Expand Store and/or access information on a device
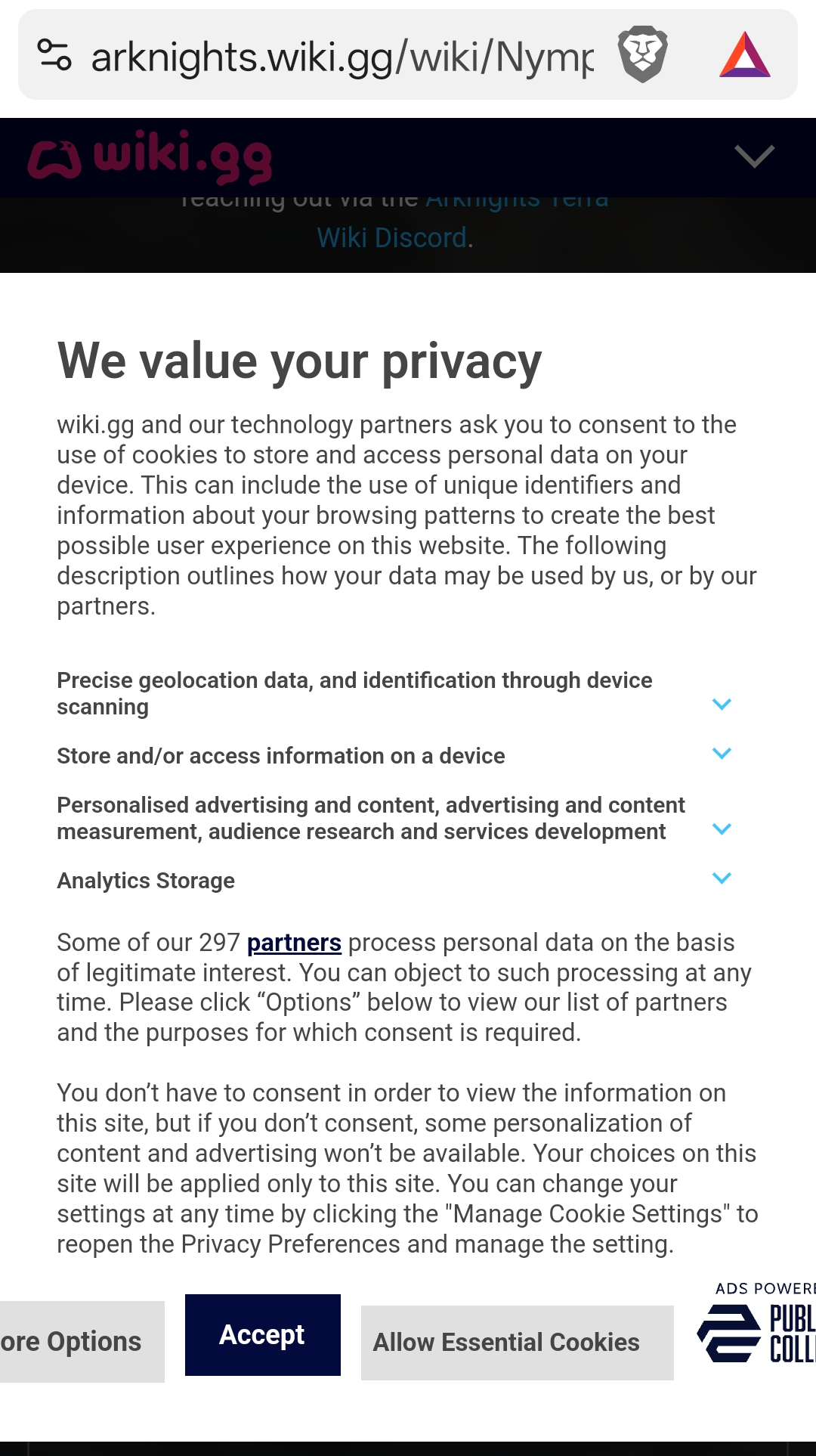This screenshot has width=816, height=1456. pos(722,754)
